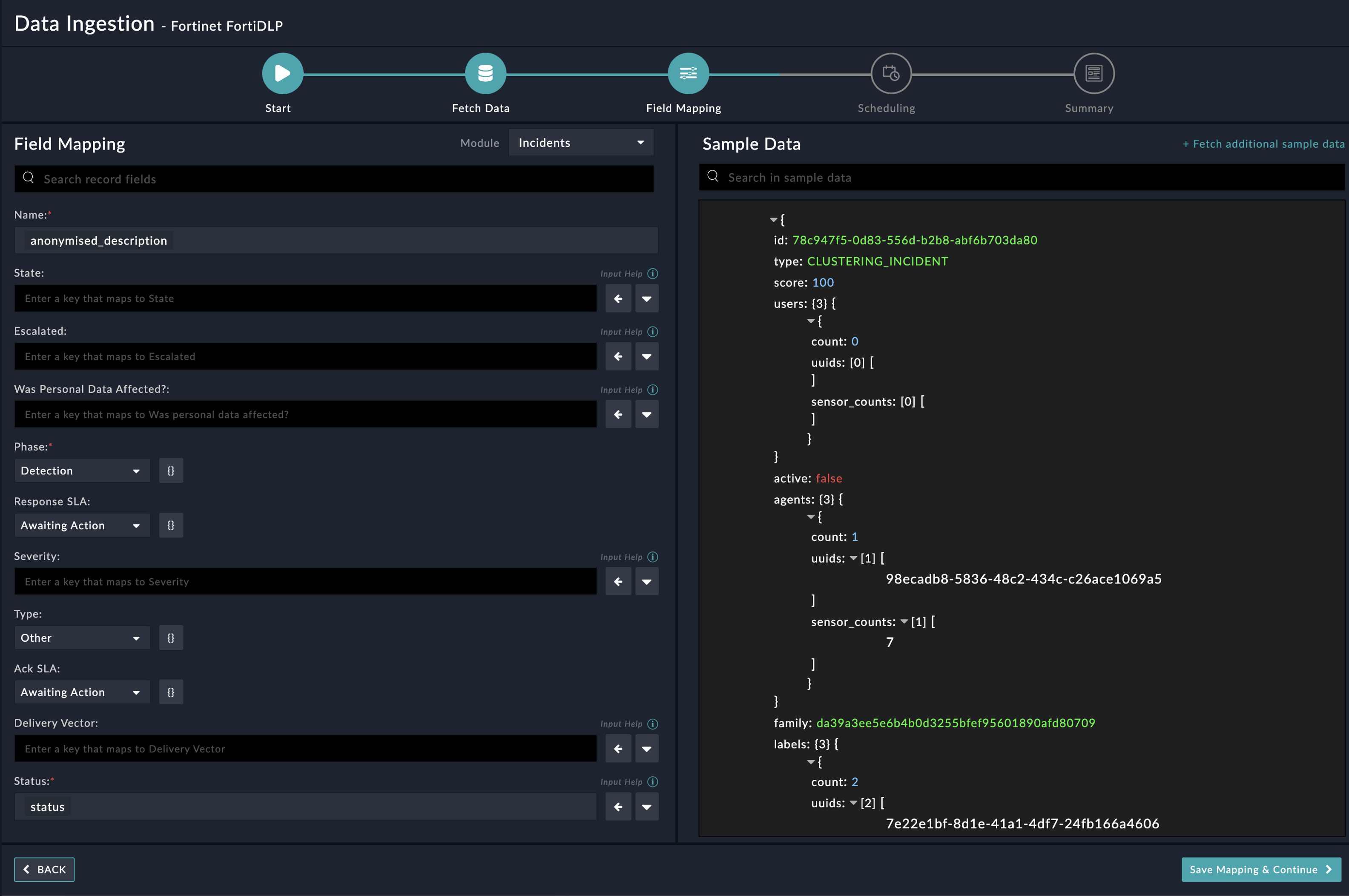
Task: Select the Fetch Data step label
Action: pyautogui.click(x=480, y=107)
